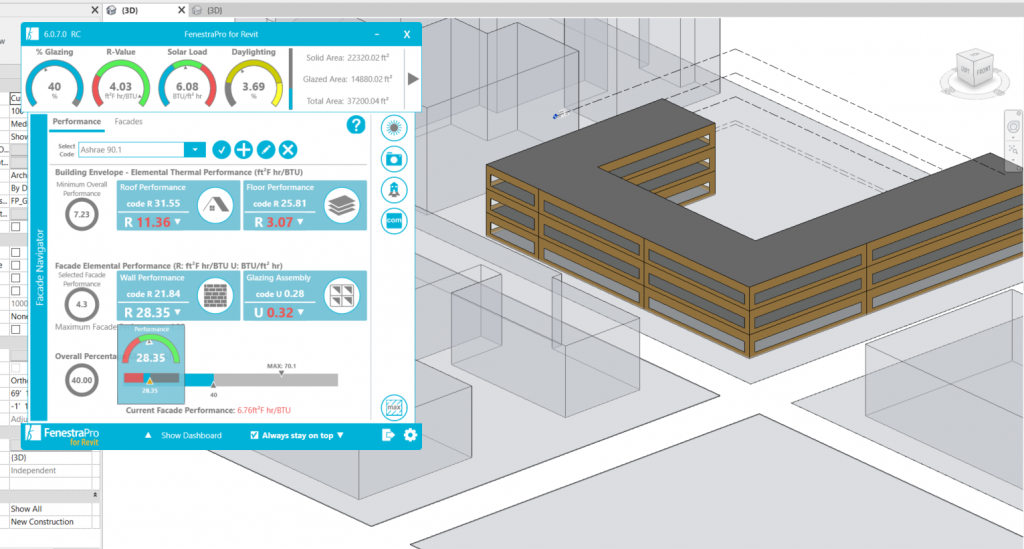The image size is (1024, 549).
Task: Select the Show All property row
Action: coord(51,509)
